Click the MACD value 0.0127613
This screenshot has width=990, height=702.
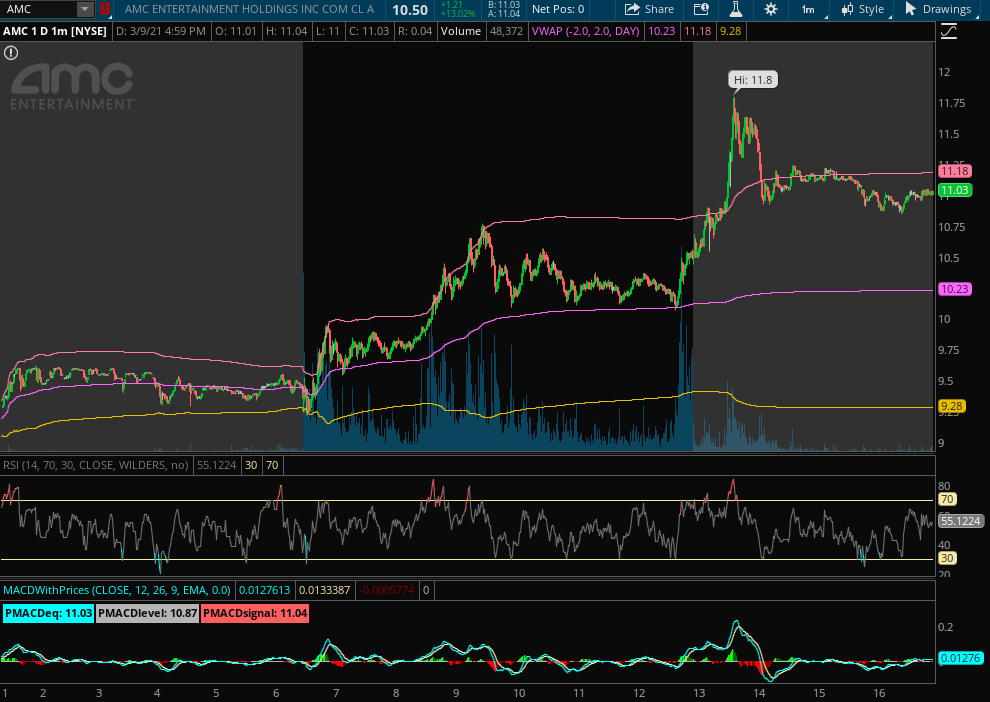(x=265, y=590)
